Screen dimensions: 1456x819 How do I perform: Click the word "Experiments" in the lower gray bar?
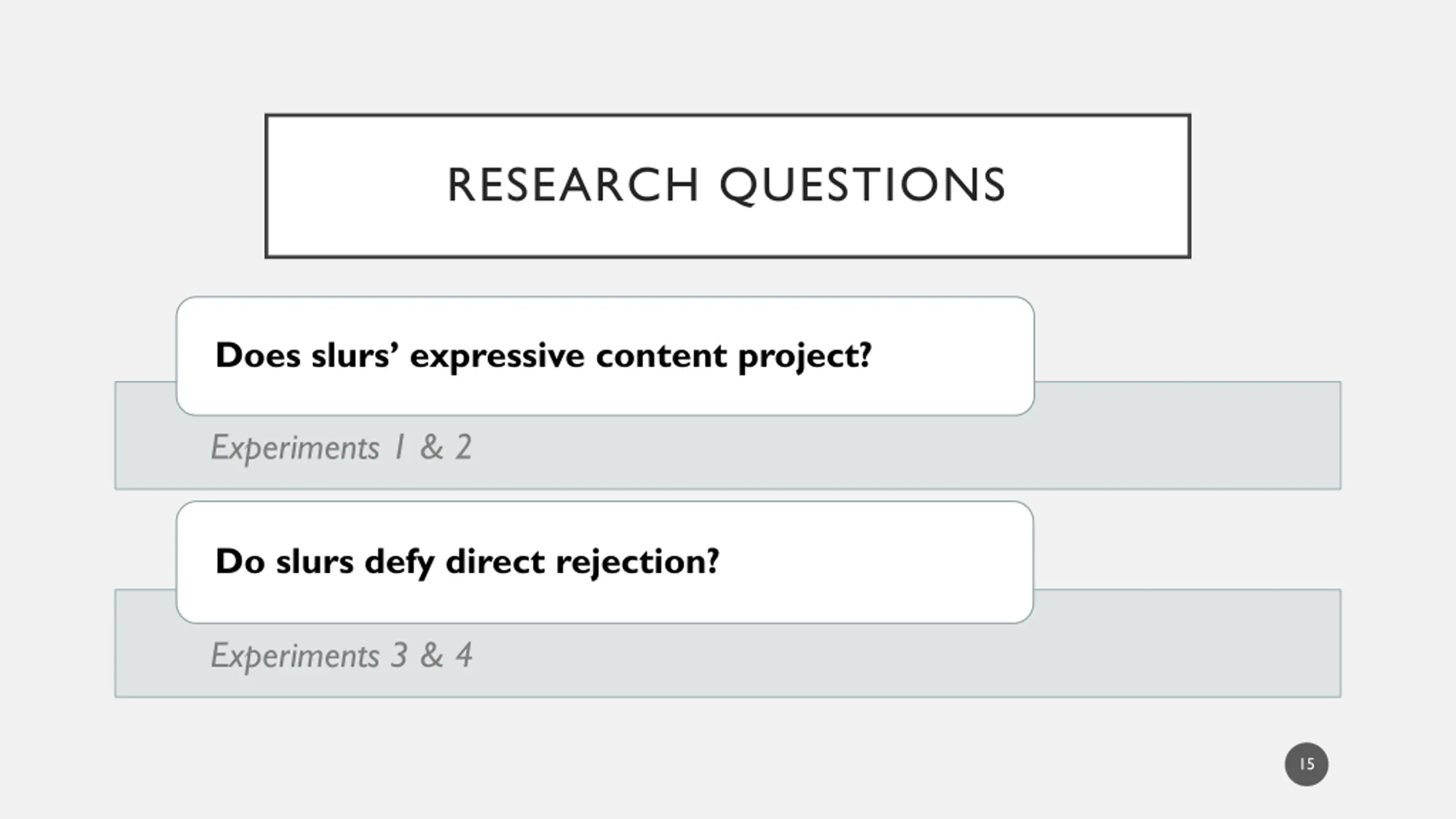coord(295,656)
